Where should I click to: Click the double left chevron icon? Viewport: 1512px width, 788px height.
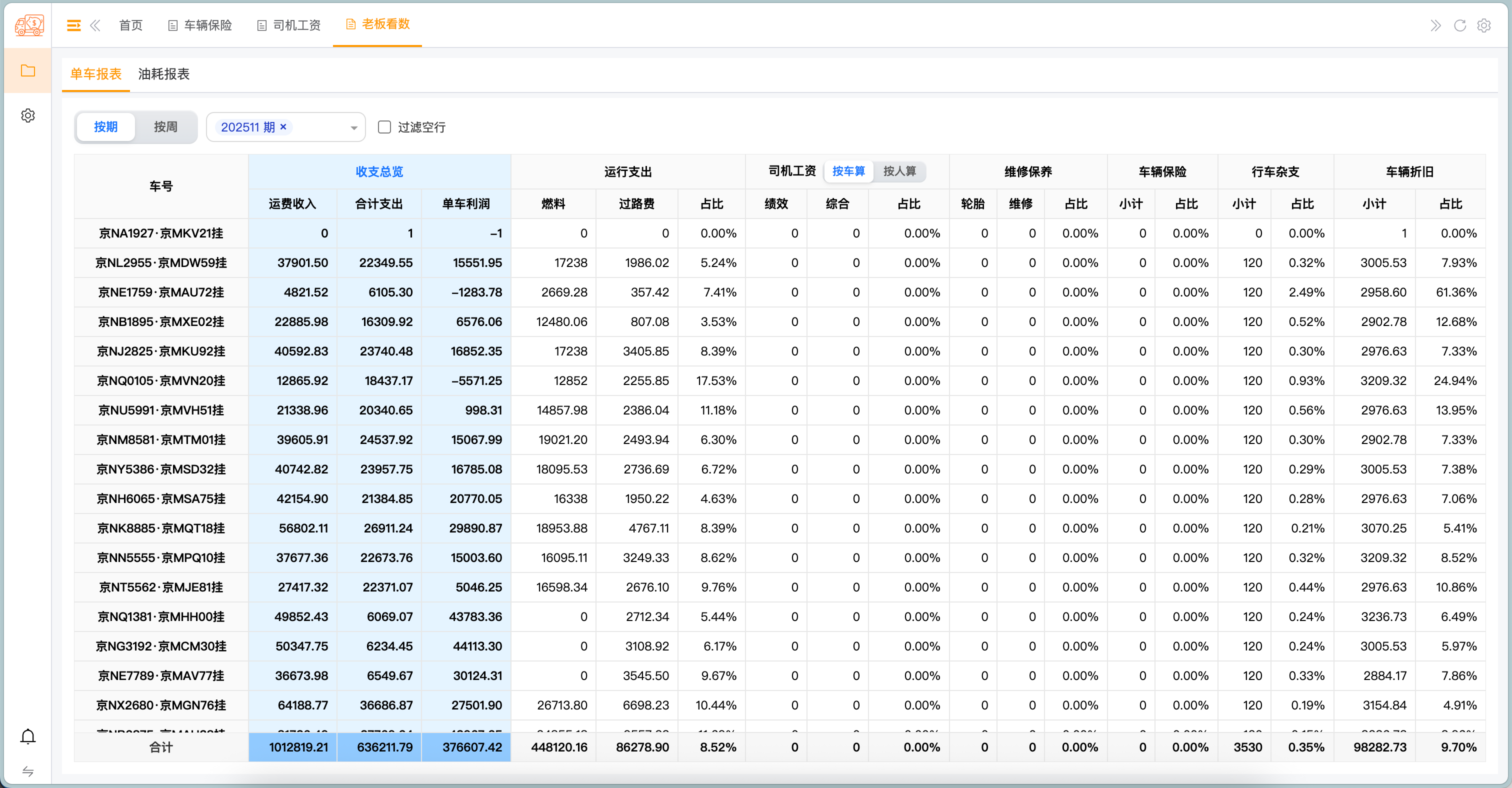[95, 25]
